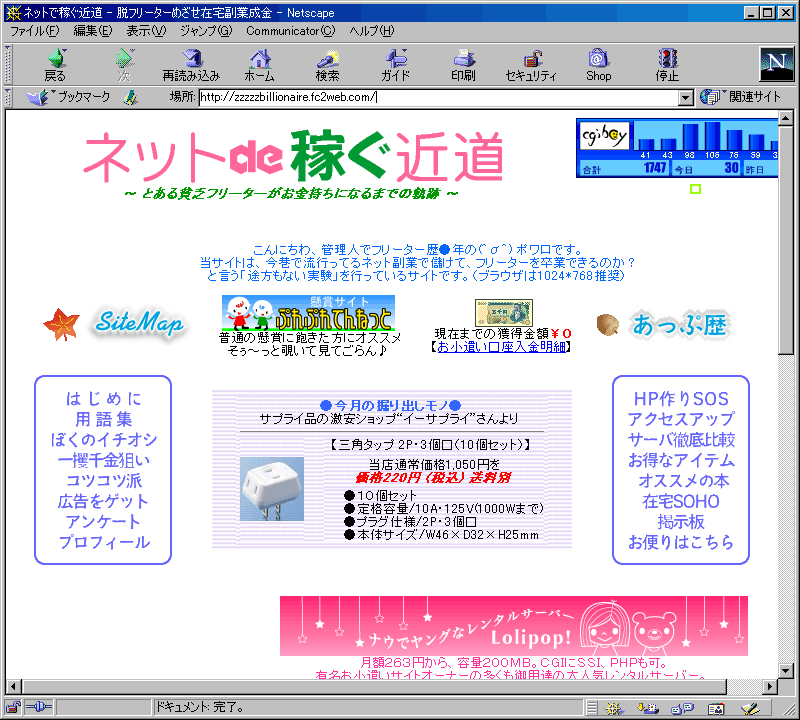Open the Communicator(C) menu
Screen dimensions: 800x720
pyautogui.click(x=291, y=31)
